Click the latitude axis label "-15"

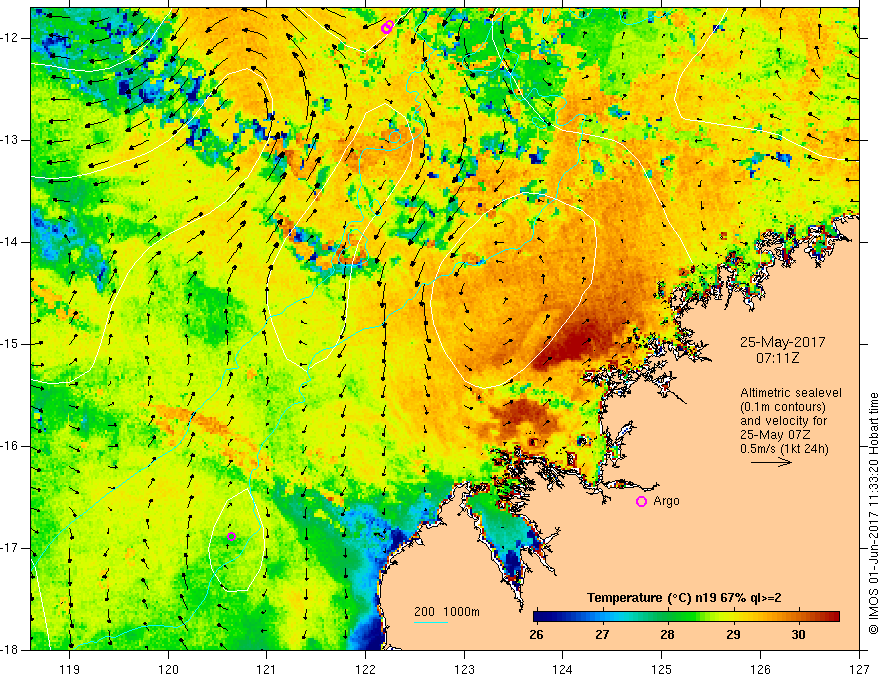pyautogui.click(x=11, y=344)
